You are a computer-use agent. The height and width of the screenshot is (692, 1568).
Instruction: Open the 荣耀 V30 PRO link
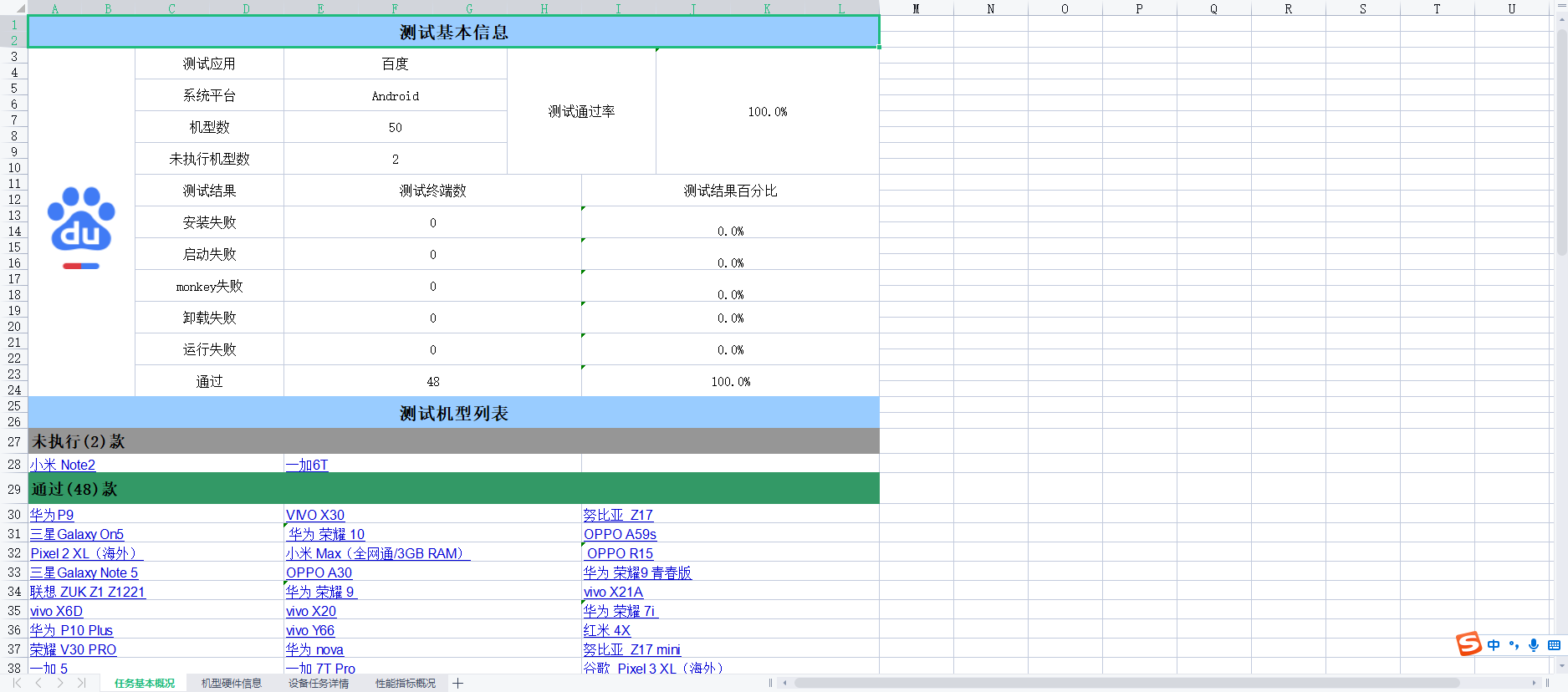point(73,649)
